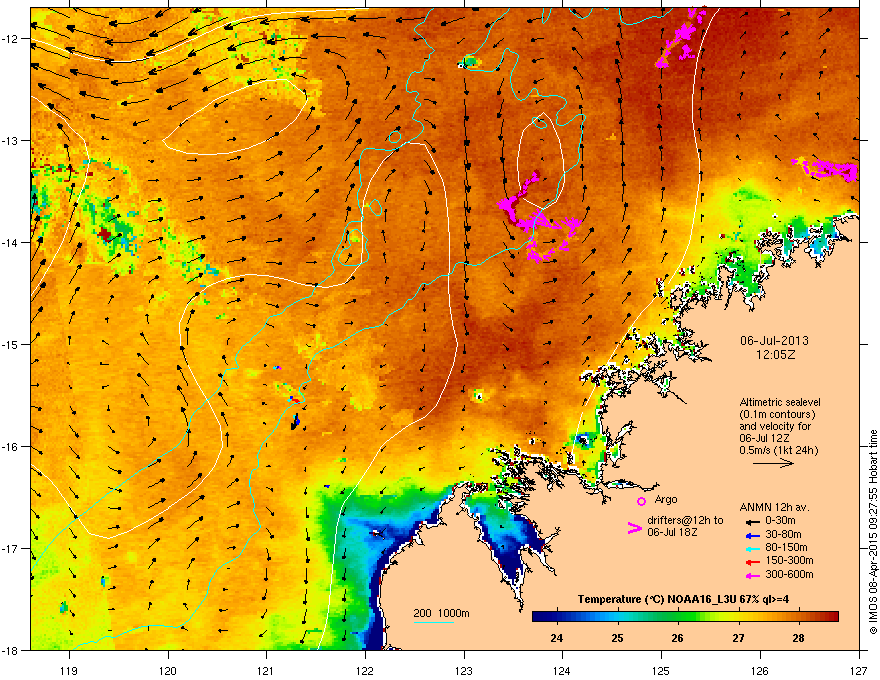Image resolution: width=880 pixels, height=680 pixels.
Task: Click the 27 degree colorbar label
Action: [x=738, y=638]
